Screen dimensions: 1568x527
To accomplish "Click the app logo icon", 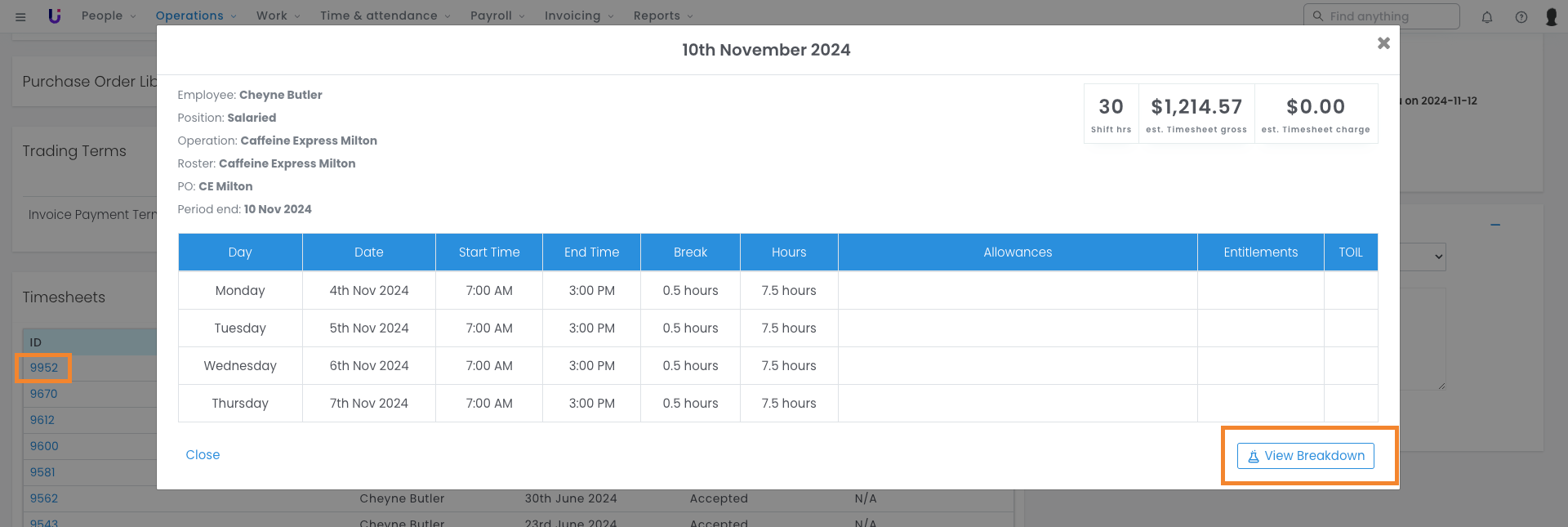I will point(55,16).
